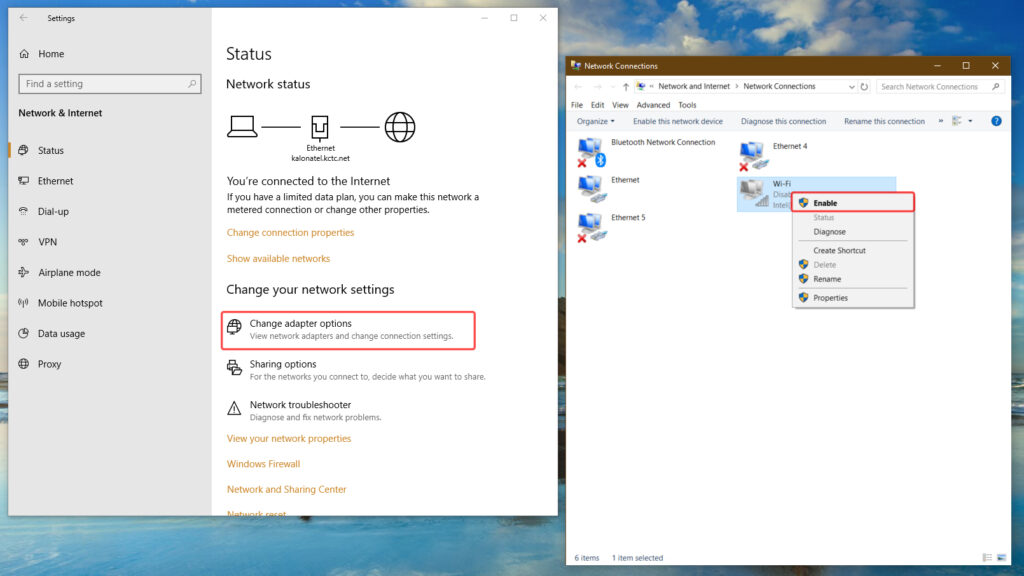
Task: Focus the Search Network Connections box
Action: (940, 87)
